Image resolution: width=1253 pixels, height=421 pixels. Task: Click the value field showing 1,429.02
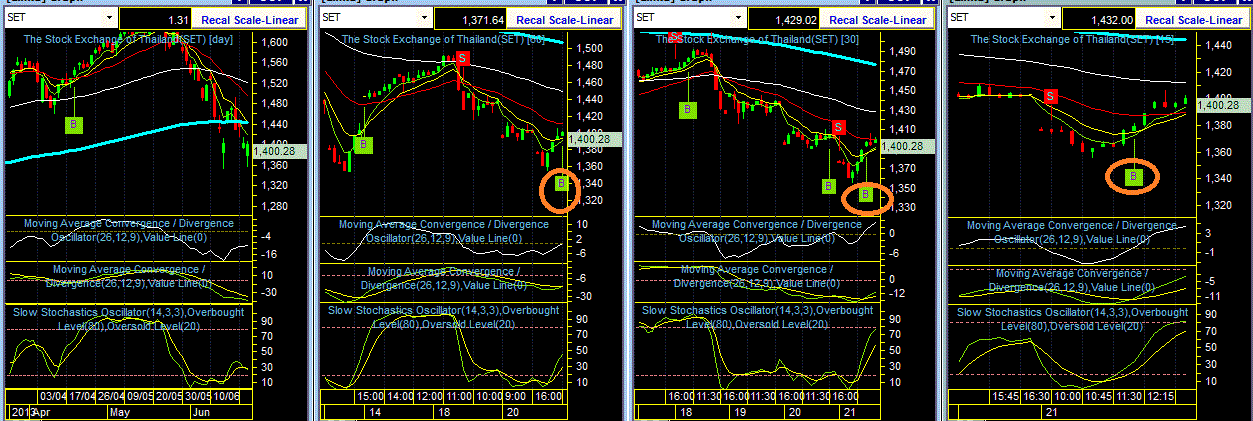(783, 19)
